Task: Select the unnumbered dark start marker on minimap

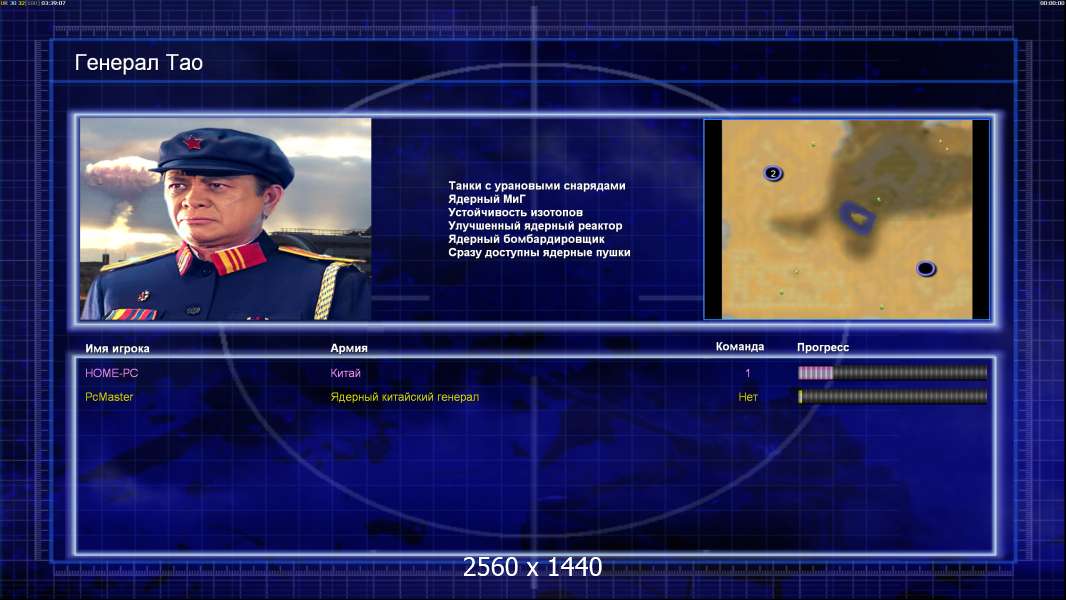Action: tap(926, 268)
